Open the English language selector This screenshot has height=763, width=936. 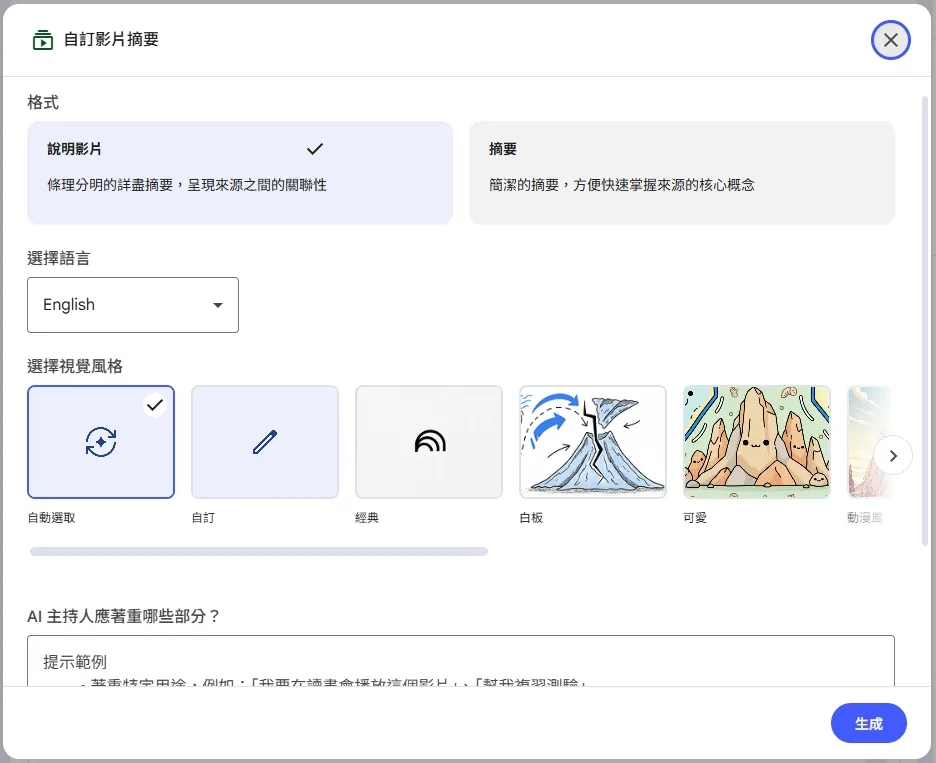133,304
